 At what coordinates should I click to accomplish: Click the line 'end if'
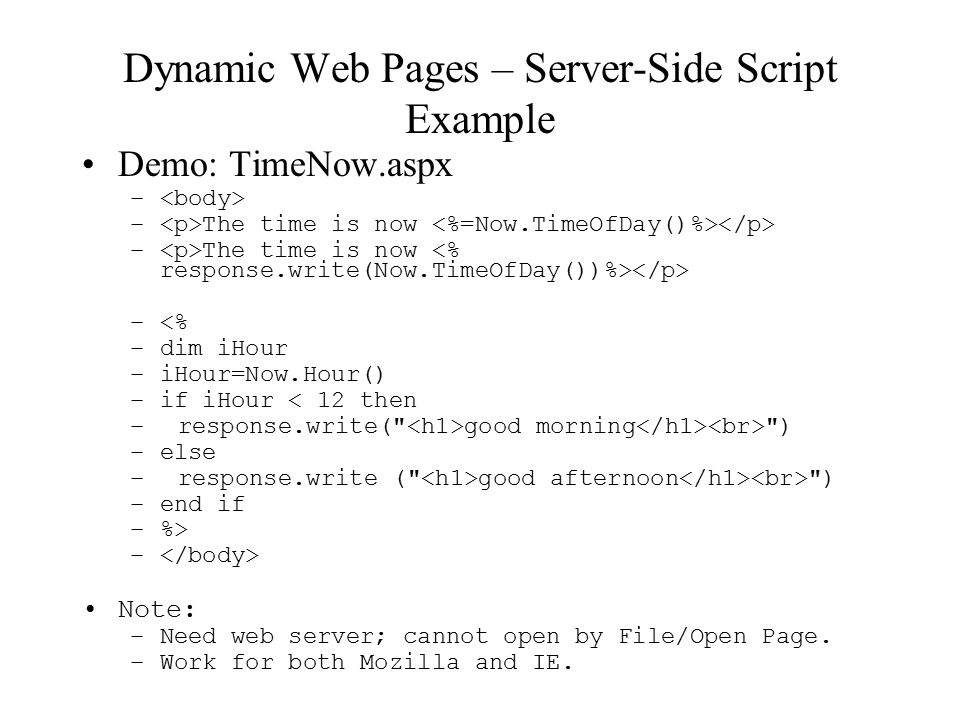click(x=202, y=504)
